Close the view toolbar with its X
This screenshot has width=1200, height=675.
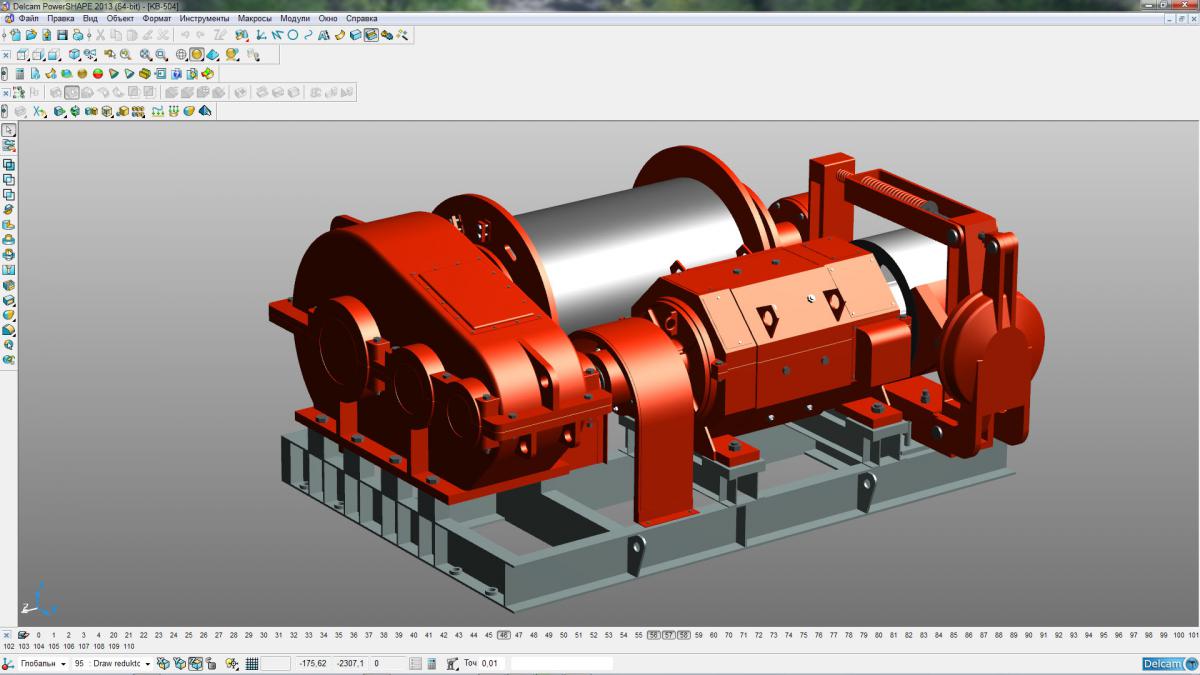tap(6, 55)
